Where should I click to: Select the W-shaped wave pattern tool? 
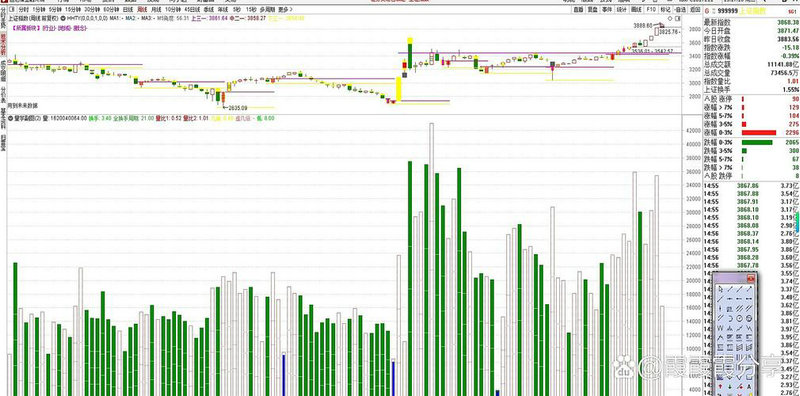[720, 328]
